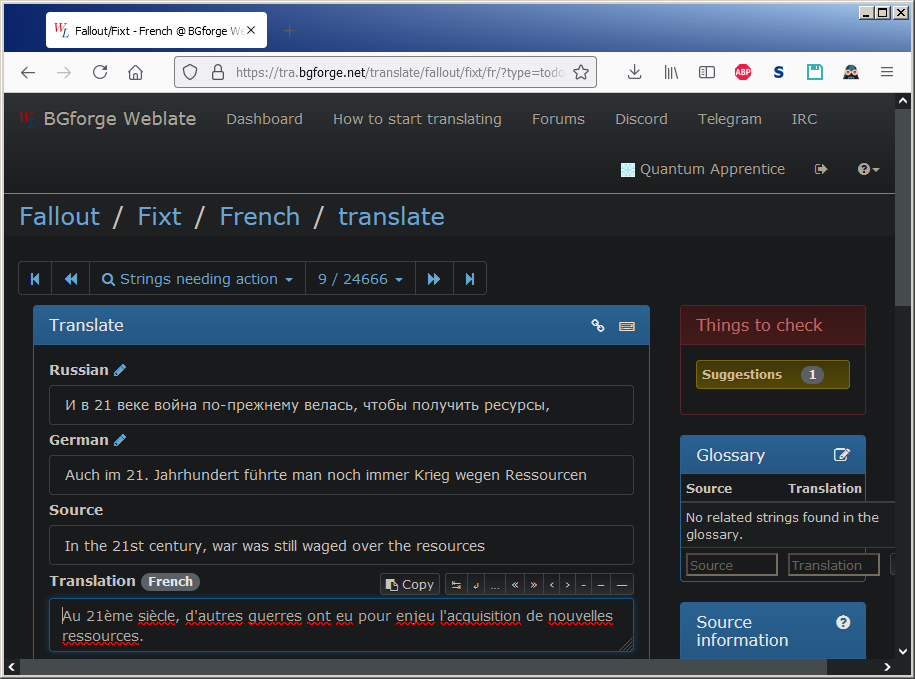Screen dimensions: 915x679
Task: Insert newline character button
Action: 476,584
